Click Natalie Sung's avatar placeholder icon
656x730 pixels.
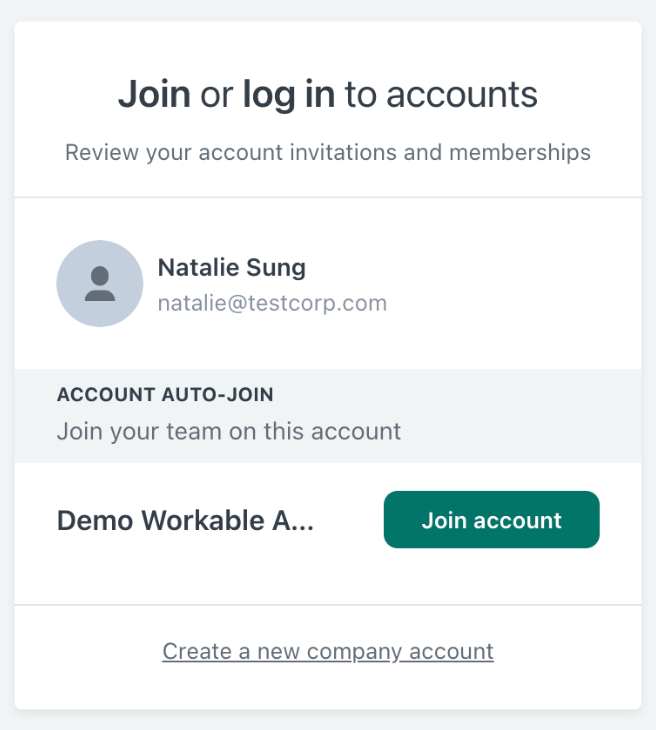[x=100, y=284]
